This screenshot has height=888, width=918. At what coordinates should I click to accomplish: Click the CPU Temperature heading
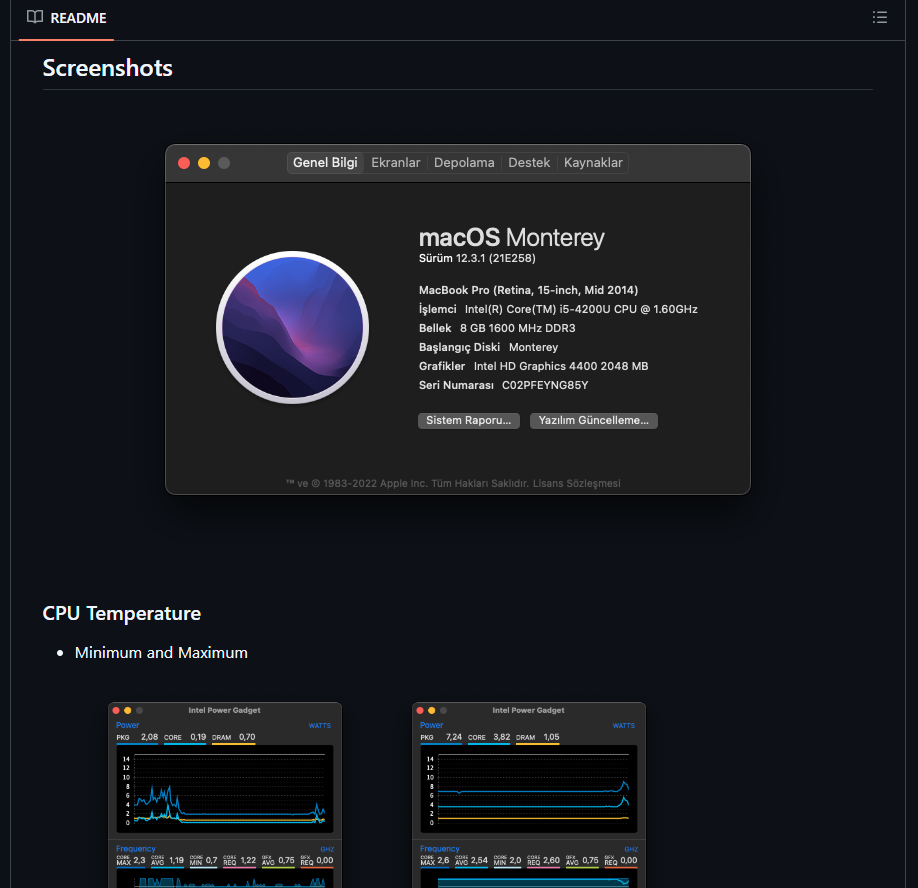coord(122,613)
